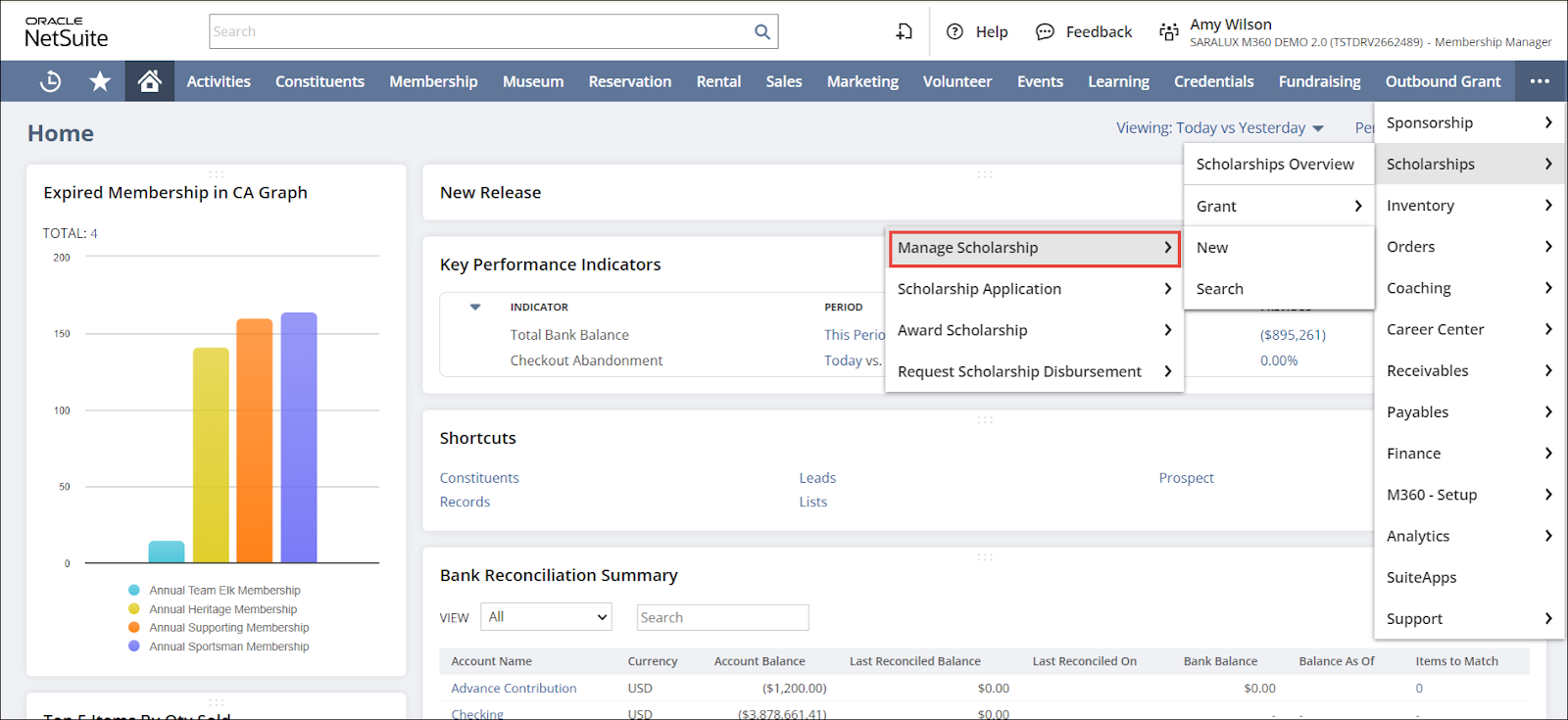
Task: Open the VIEW dropdown set to All
Action: (547, 617)
